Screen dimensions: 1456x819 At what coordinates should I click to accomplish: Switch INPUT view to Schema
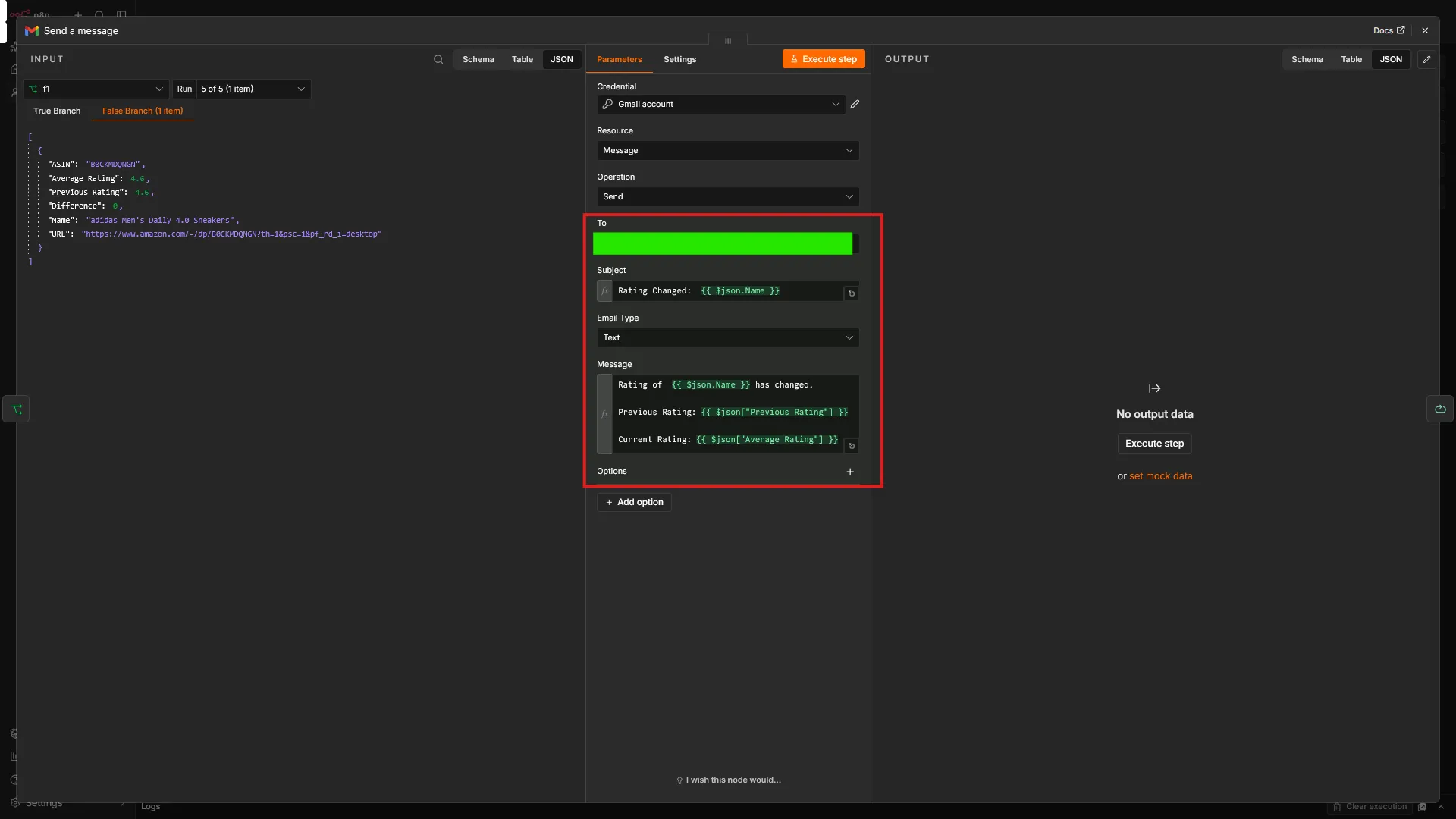pos(479,59)
